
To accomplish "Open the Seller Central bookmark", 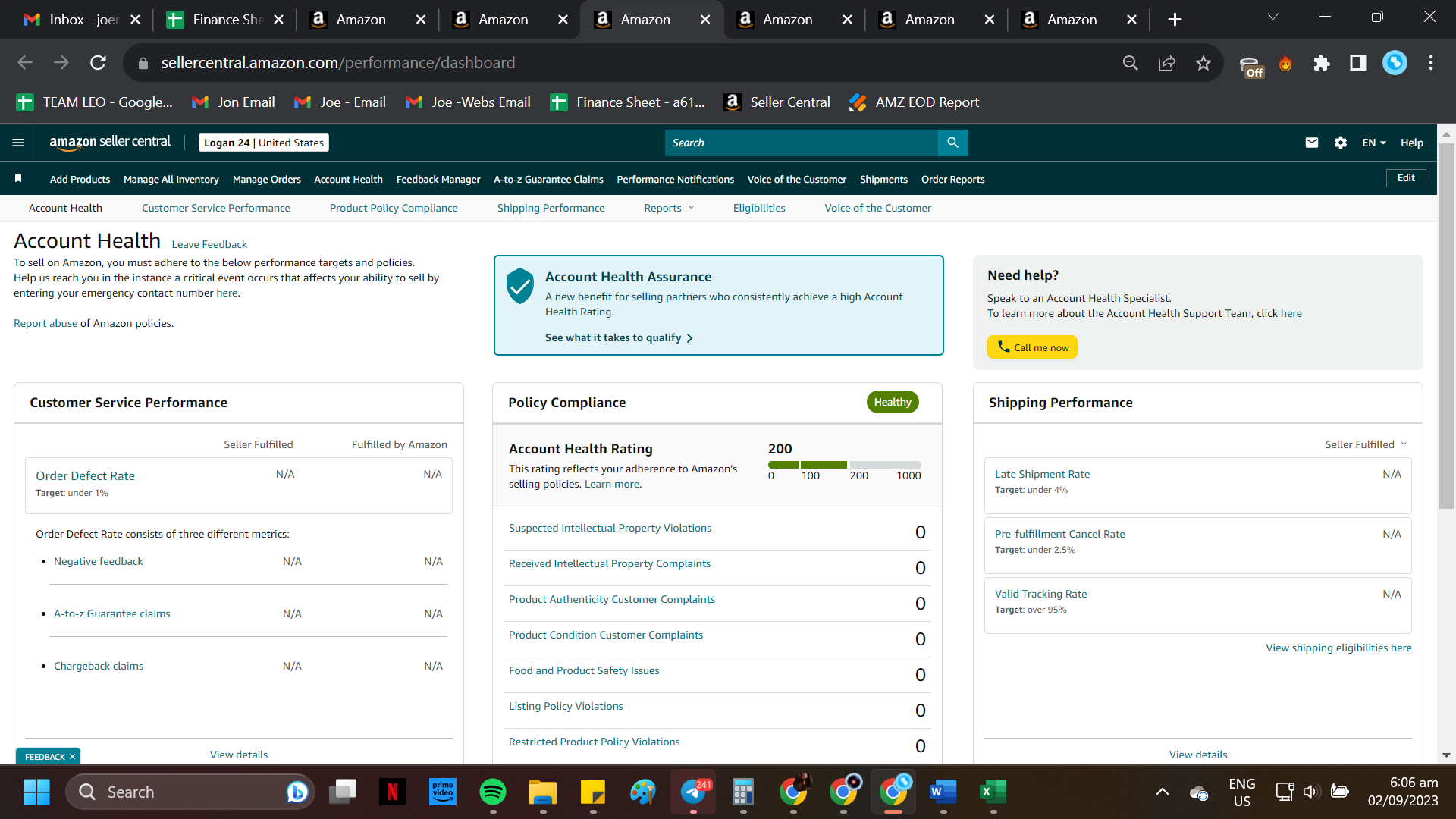I will pyautogui.click(x=777, y=102).
